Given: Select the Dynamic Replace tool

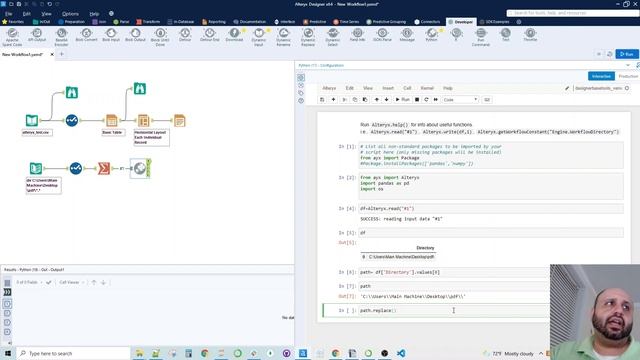Looking at the screenshot, I should pyautogui.click(x=308, y=37).
